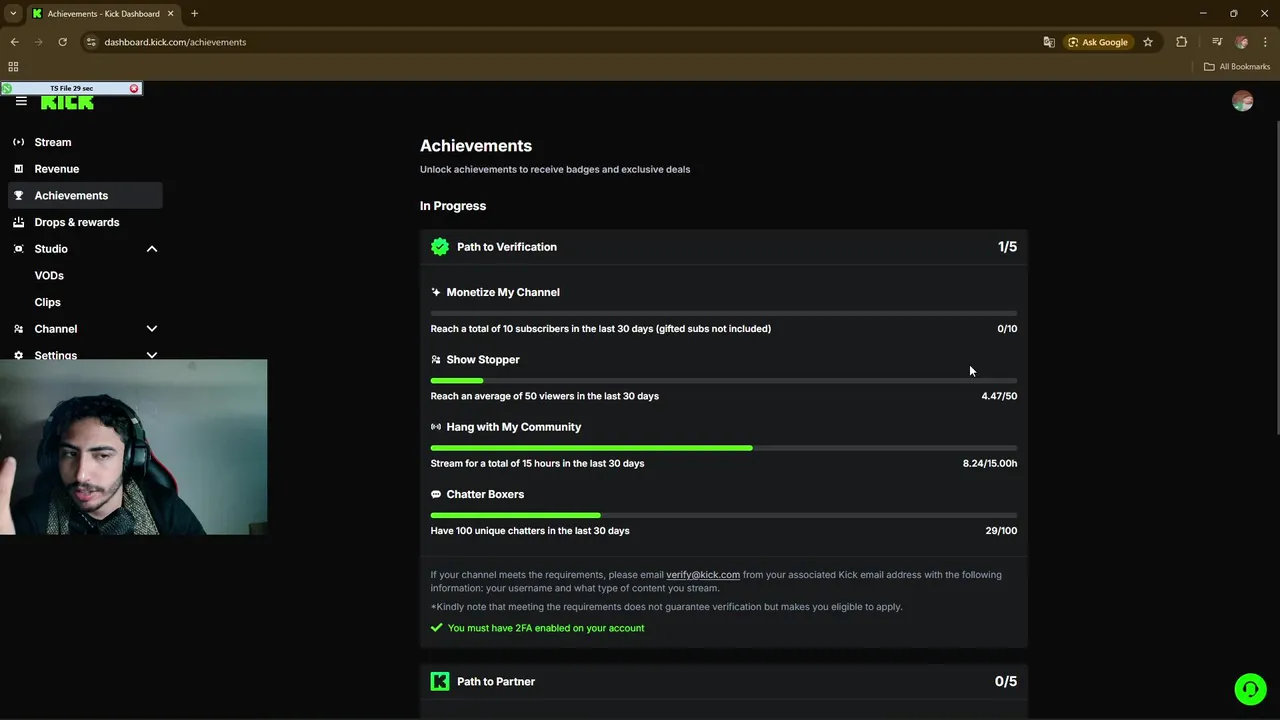Select Drops & rewards in sidebar
This screenshot has width=1280, height=720.
pos(77,222)
